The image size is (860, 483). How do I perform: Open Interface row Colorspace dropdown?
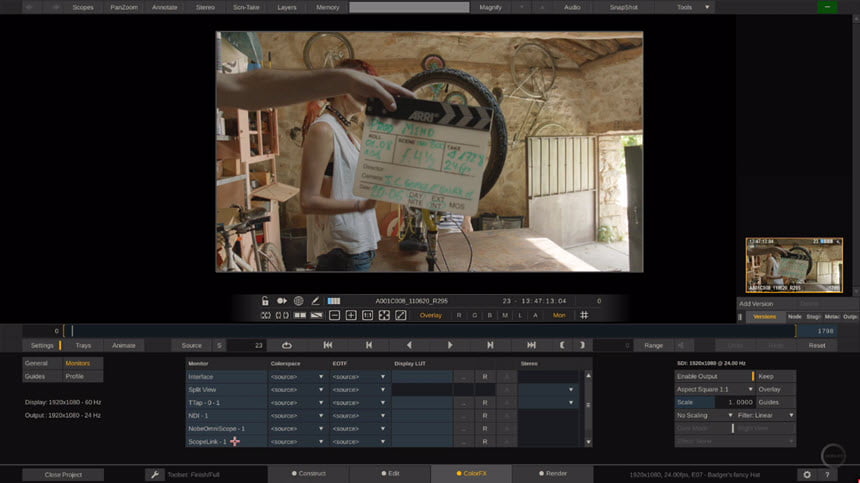click(x=297, y=377)
